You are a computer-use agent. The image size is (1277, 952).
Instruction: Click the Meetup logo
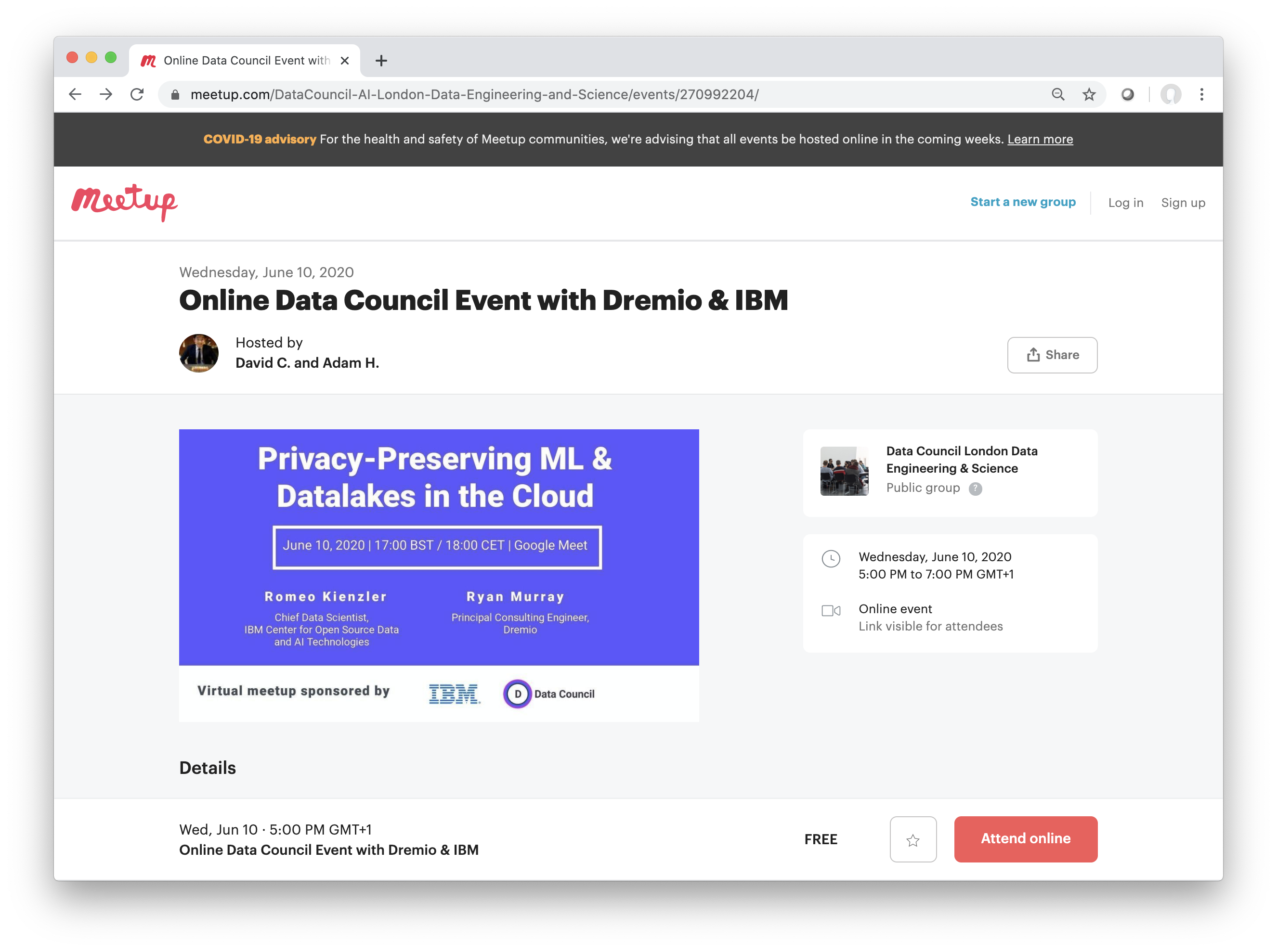pyautogui.click(x=124, y=203)
